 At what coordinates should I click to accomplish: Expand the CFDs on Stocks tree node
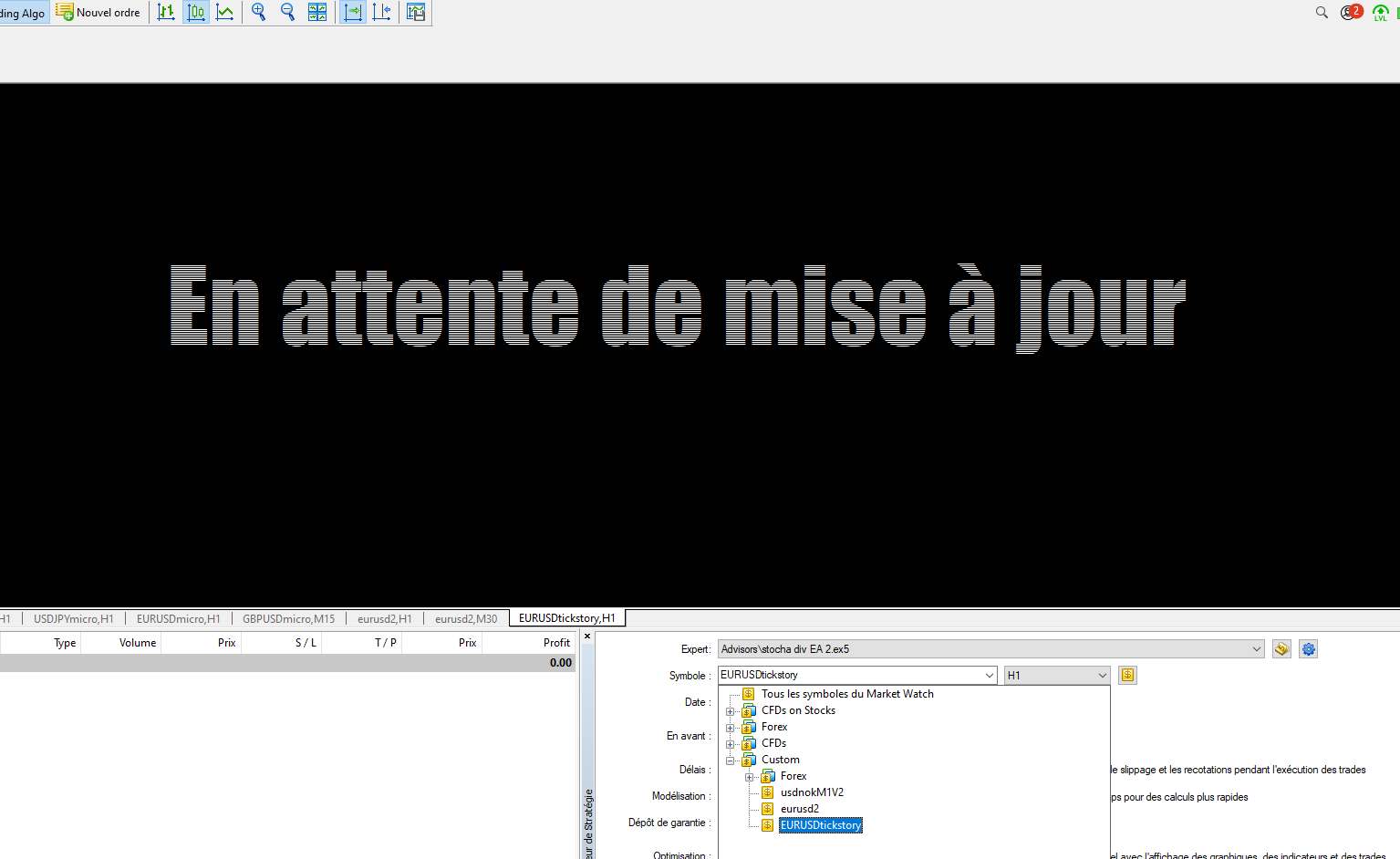pos(730,711)
